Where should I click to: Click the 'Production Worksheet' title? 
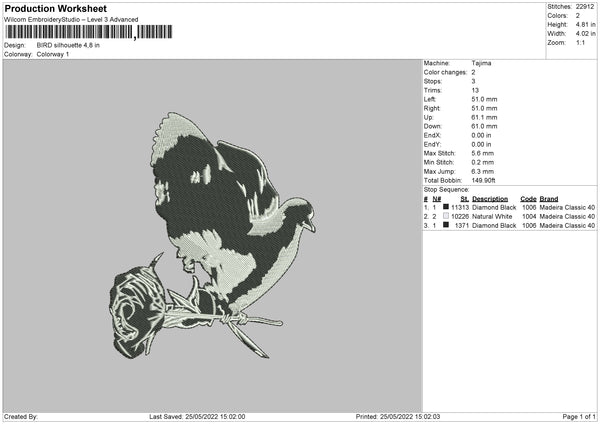tap(55, 8)
